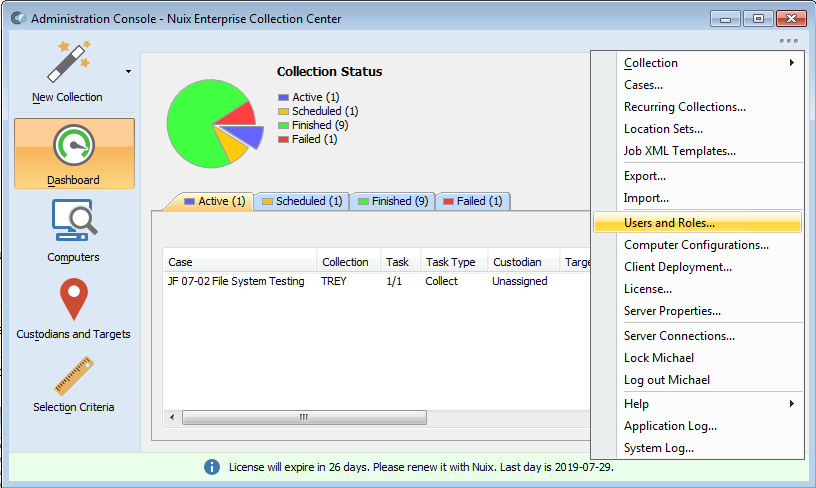Select the Dashboard gauge icon
Viewport: 816px width, 488px height.
(74, 145)
